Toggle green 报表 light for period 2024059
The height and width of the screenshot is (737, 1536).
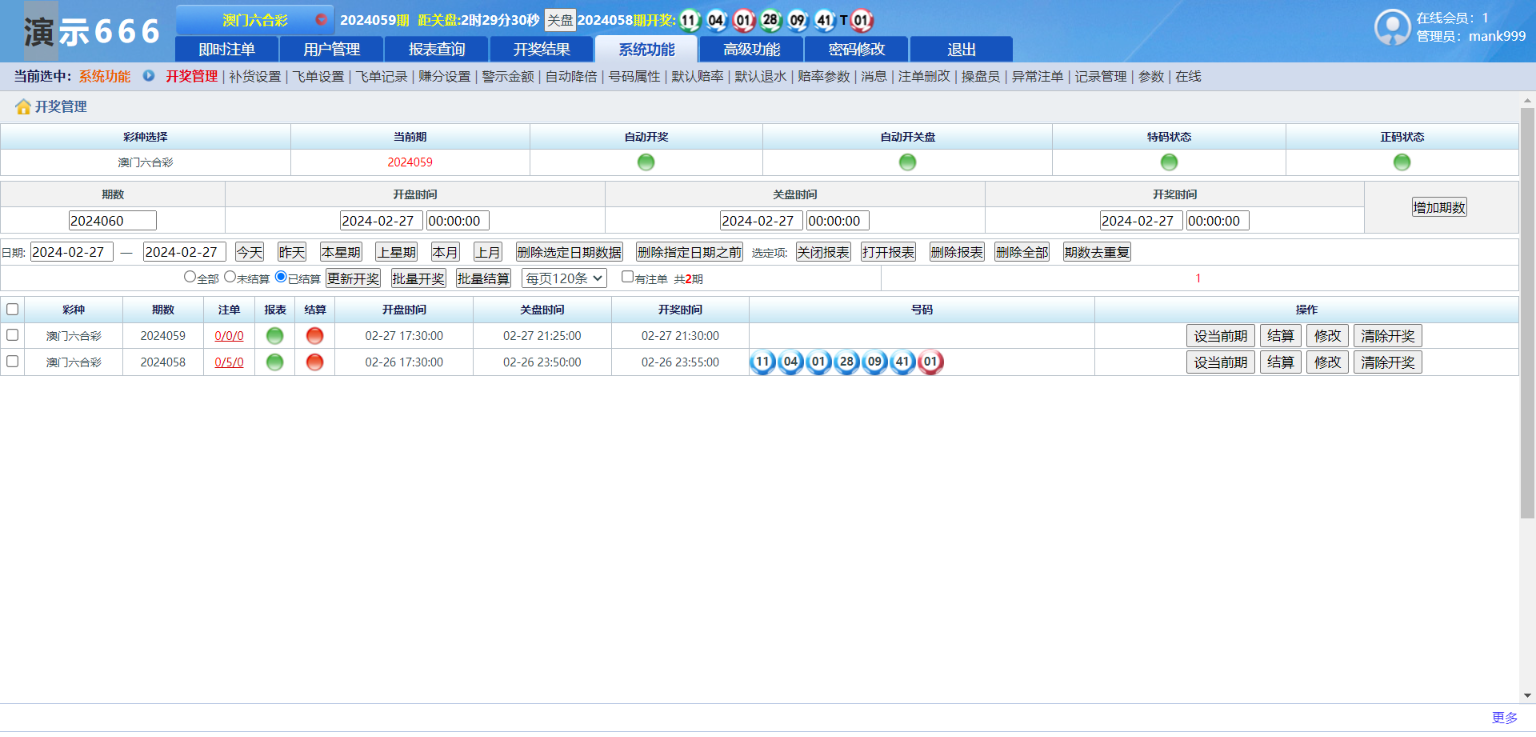pos(275,336)
